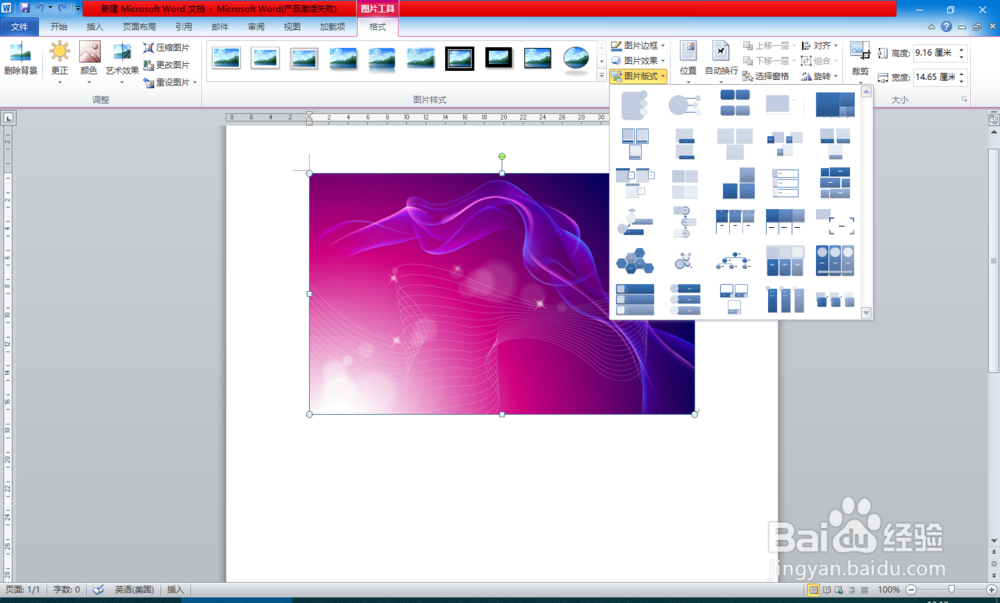1000x603 pixels.
Task: Click the proofing check icon in status bar
Action: (x=98, y=590)
